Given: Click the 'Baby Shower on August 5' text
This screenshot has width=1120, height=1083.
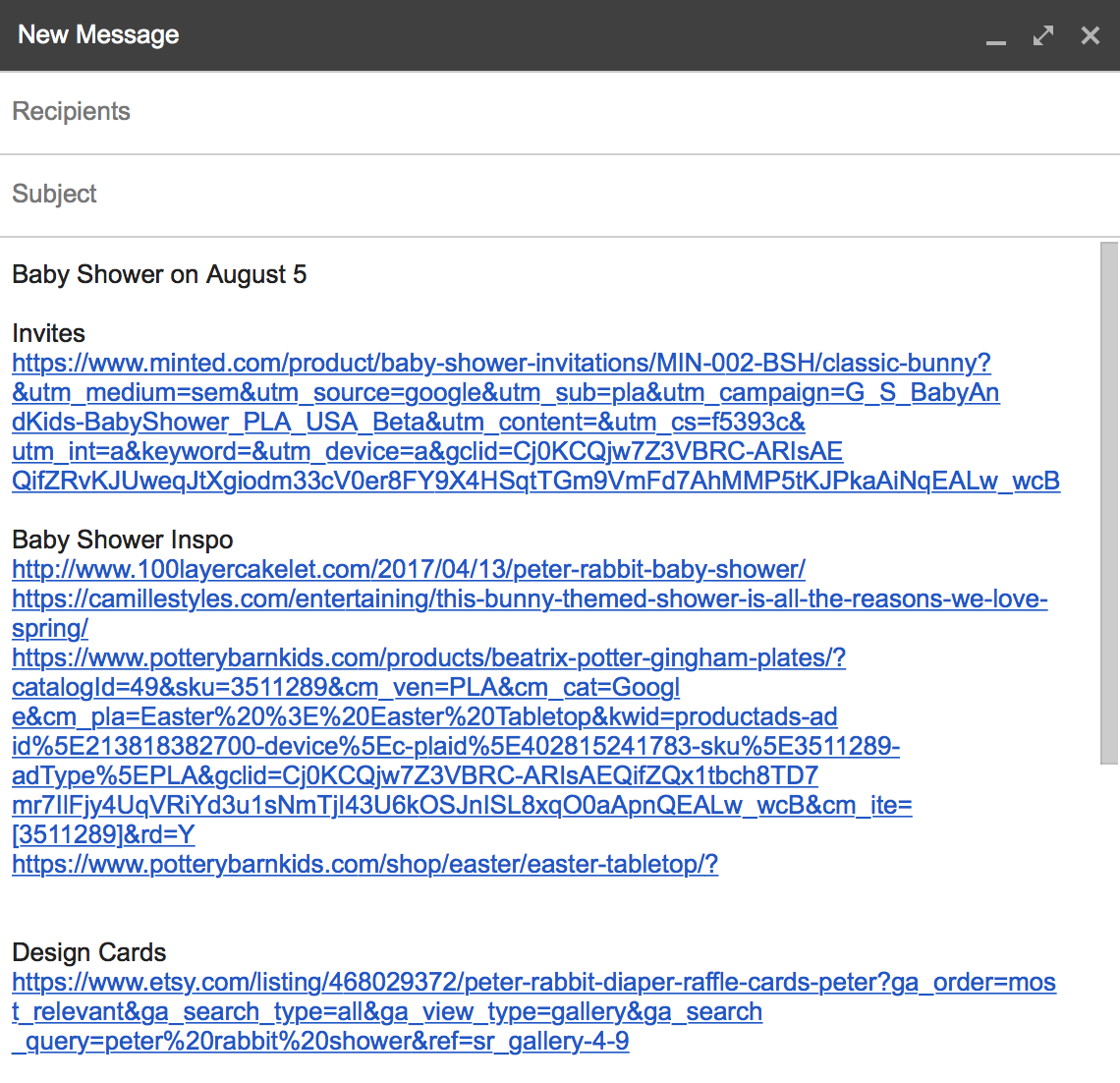Looking at the screenshot, I should coord(159,274).
